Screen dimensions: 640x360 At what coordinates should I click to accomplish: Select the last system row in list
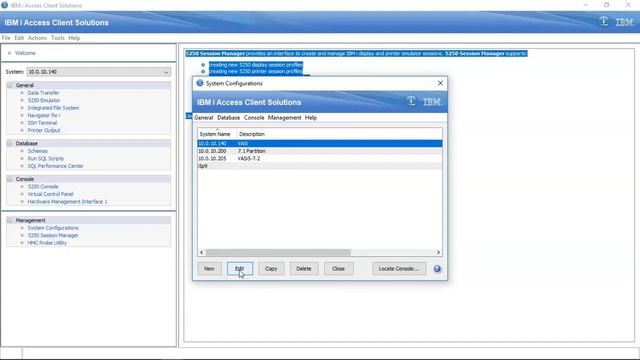320,166
